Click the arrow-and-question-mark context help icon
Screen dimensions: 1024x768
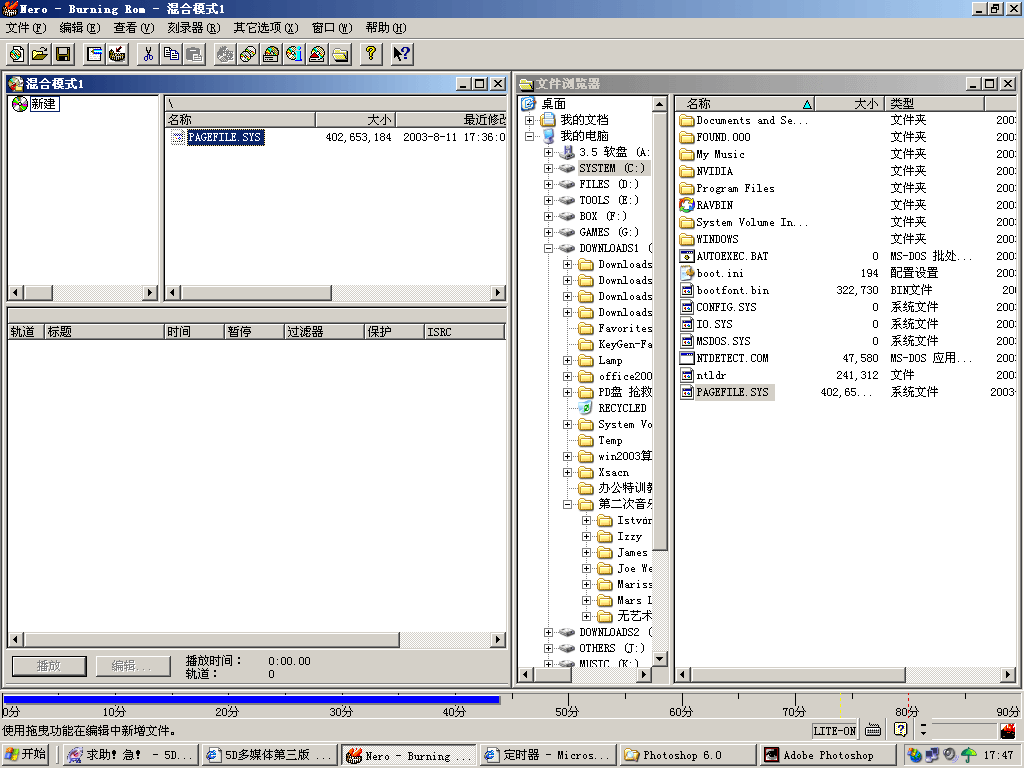click(402, 54)
